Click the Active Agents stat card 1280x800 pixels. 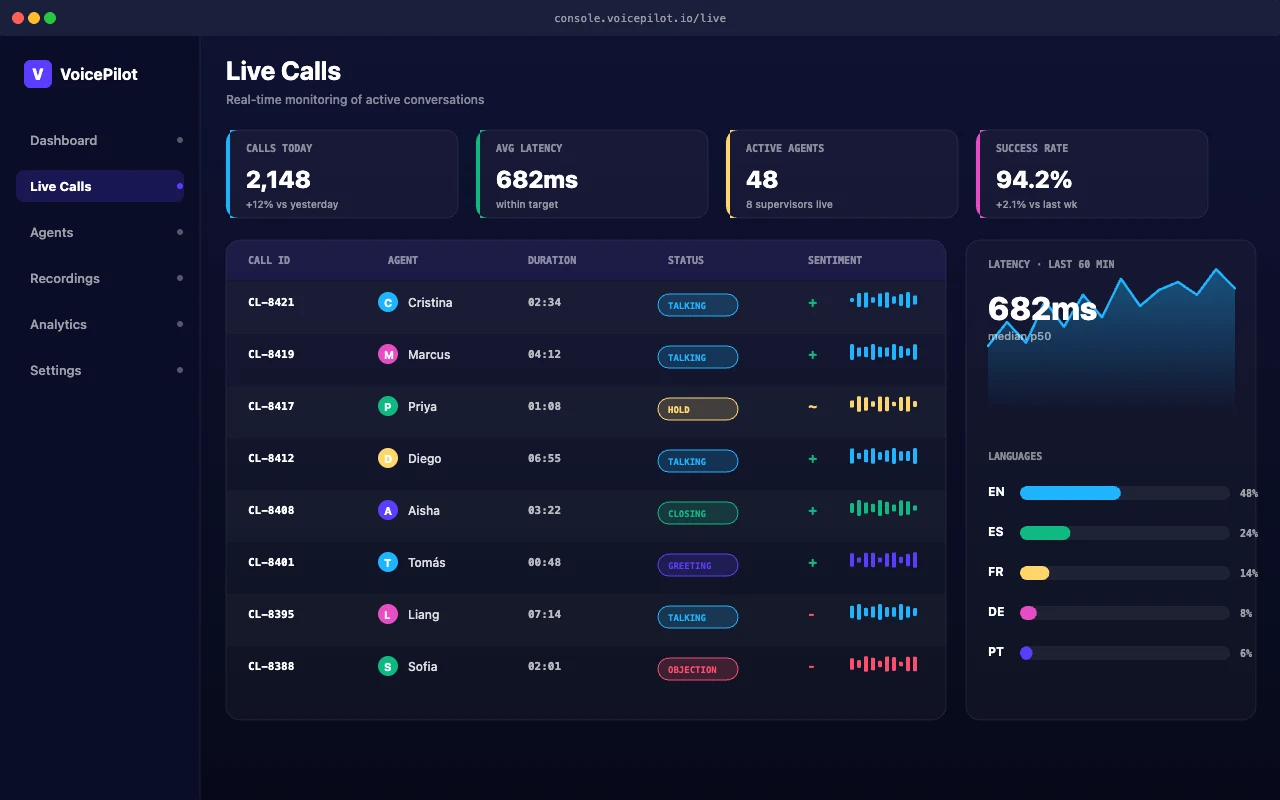click(842, 174)
